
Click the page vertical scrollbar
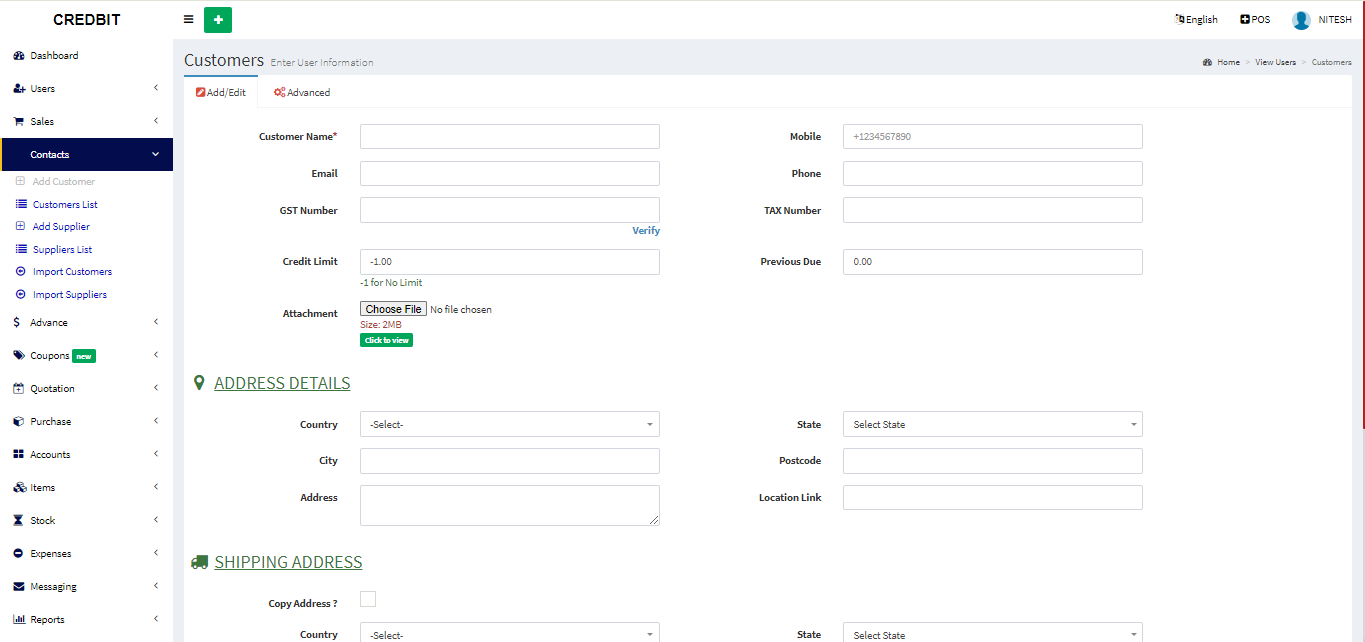[x=1361, y=215]
